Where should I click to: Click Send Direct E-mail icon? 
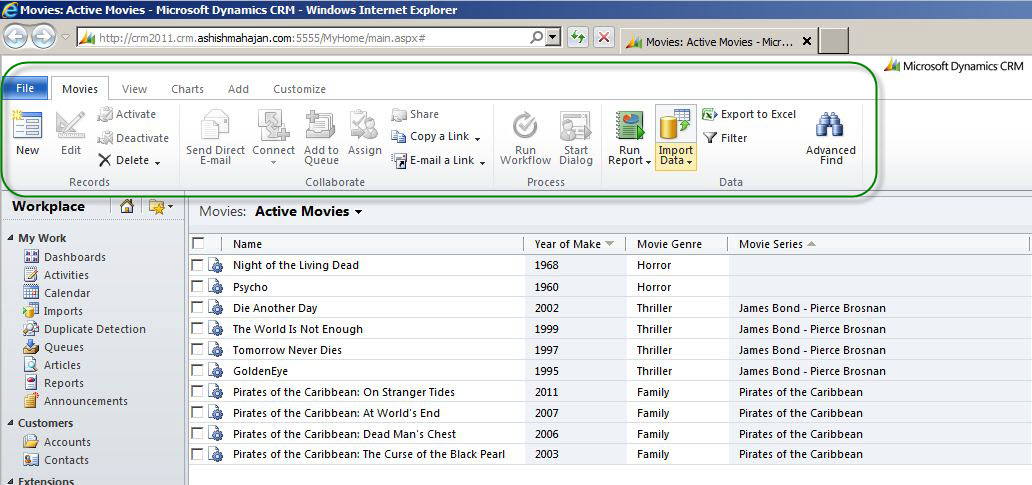215,125
